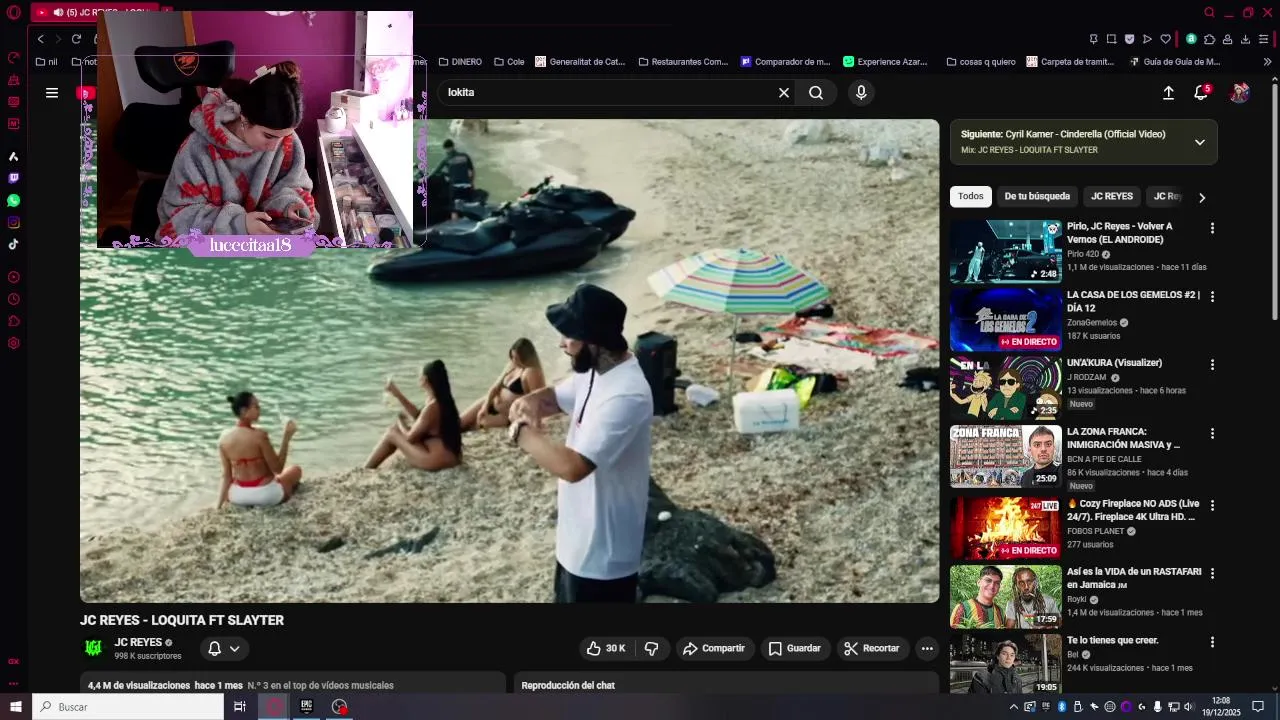This screenshot has width=1280, height=720.
Task: Open the Windows Start button
Action: pyautogui.click(x=16, y=707)
